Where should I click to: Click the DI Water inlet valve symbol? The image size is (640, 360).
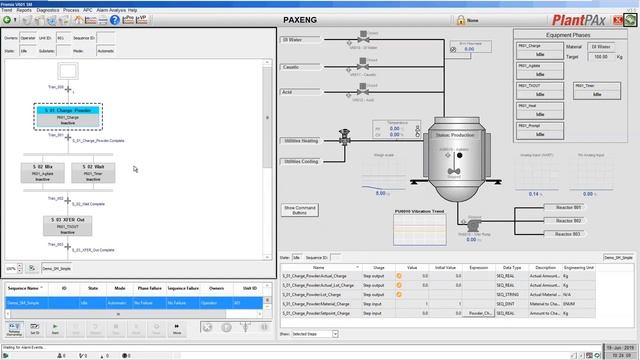(363, 38)
